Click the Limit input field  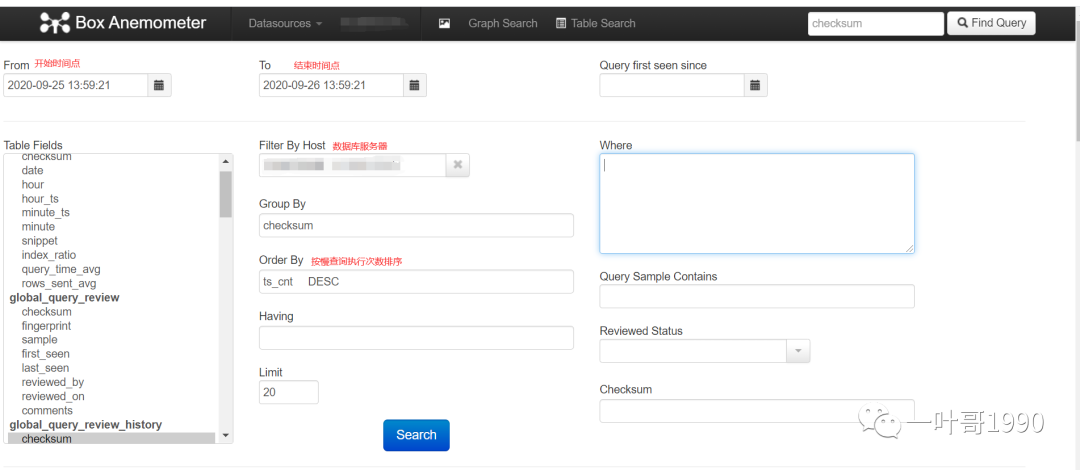coord(289,392)
